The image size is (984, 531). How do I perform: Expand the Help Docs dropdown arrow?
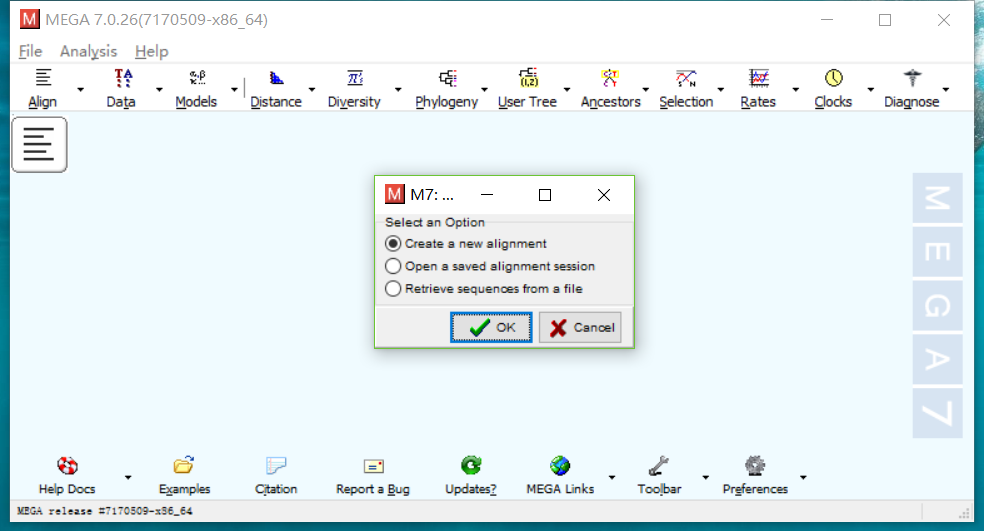pyautogui.click(x=128, y=478)
